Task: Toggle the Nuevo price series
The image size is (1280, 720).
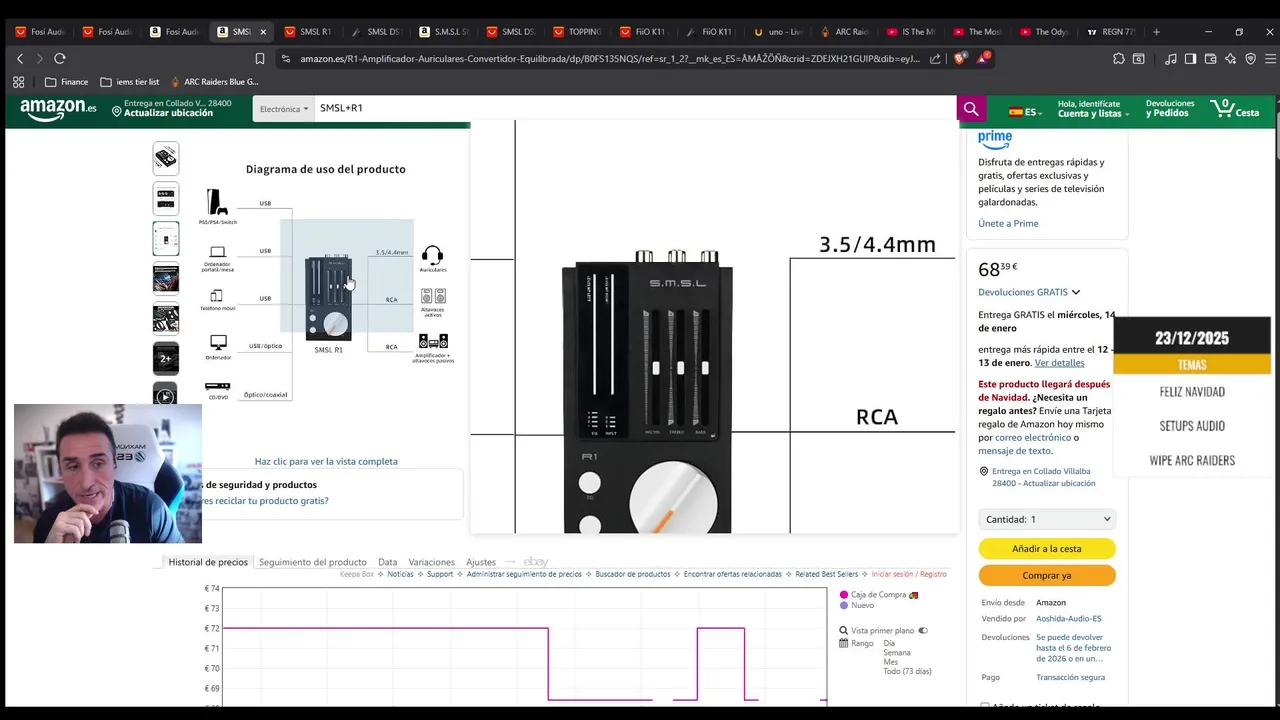Action: click(857, 605)
